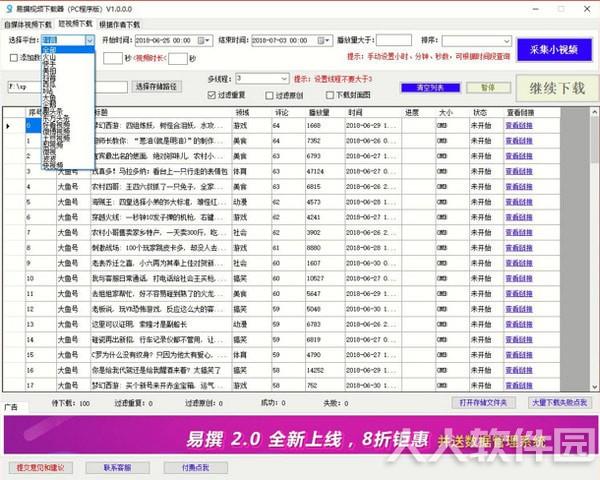Click the blue 采集小视频 button
The width and height of the screenshot is (600, 480).
tap(554, 49)
